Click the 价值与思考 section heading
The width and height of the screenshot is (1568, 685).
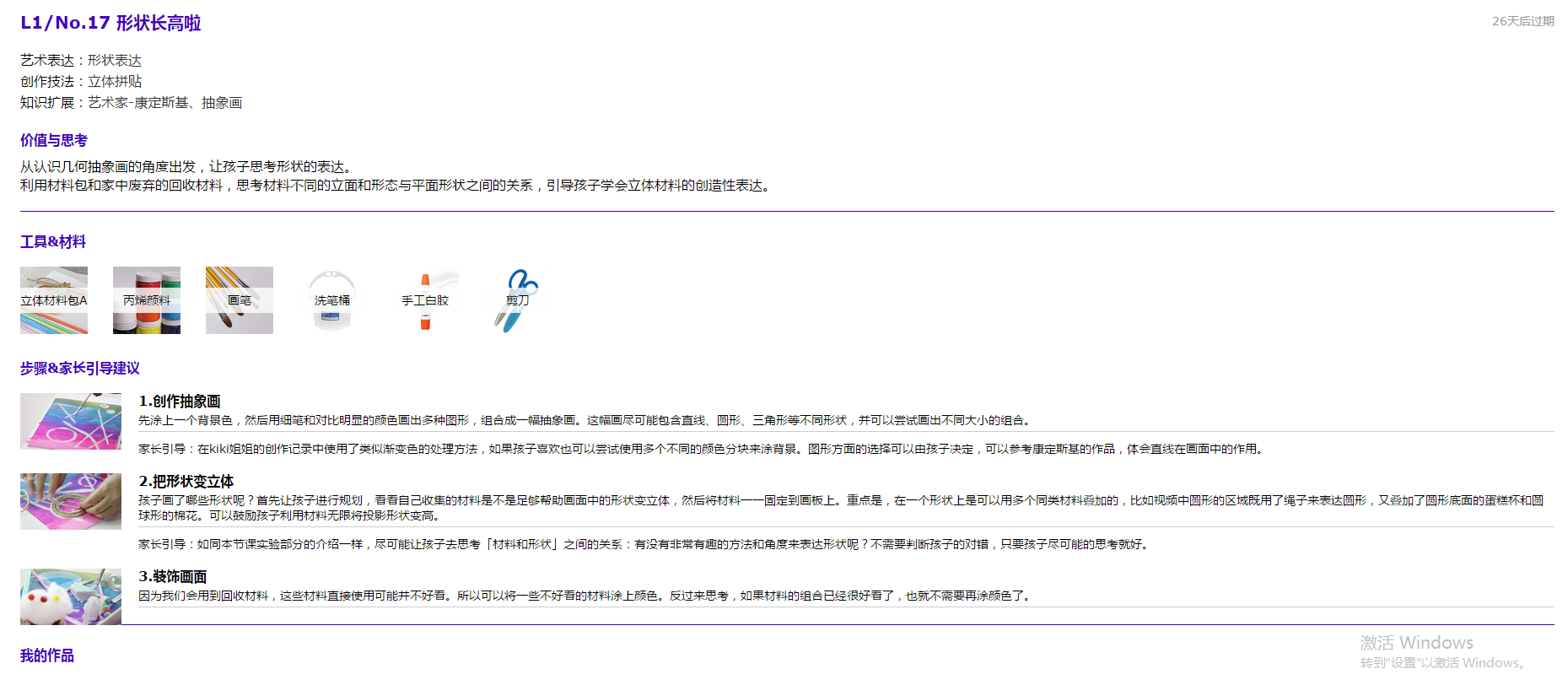click(54, 141)
